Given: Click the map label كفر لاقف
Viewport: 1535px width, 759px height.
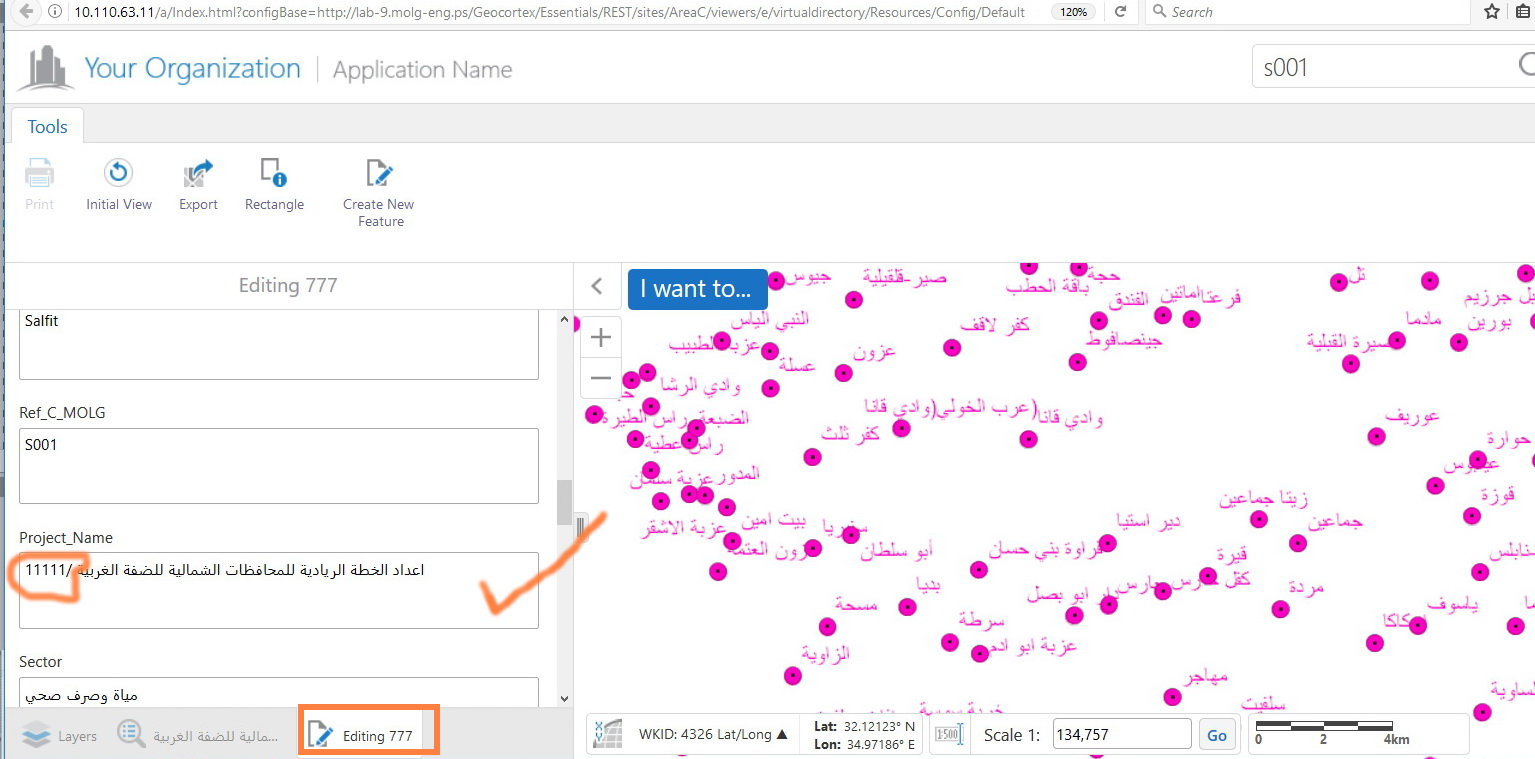Looking at the screenshot, I should [x=994, y=325].
